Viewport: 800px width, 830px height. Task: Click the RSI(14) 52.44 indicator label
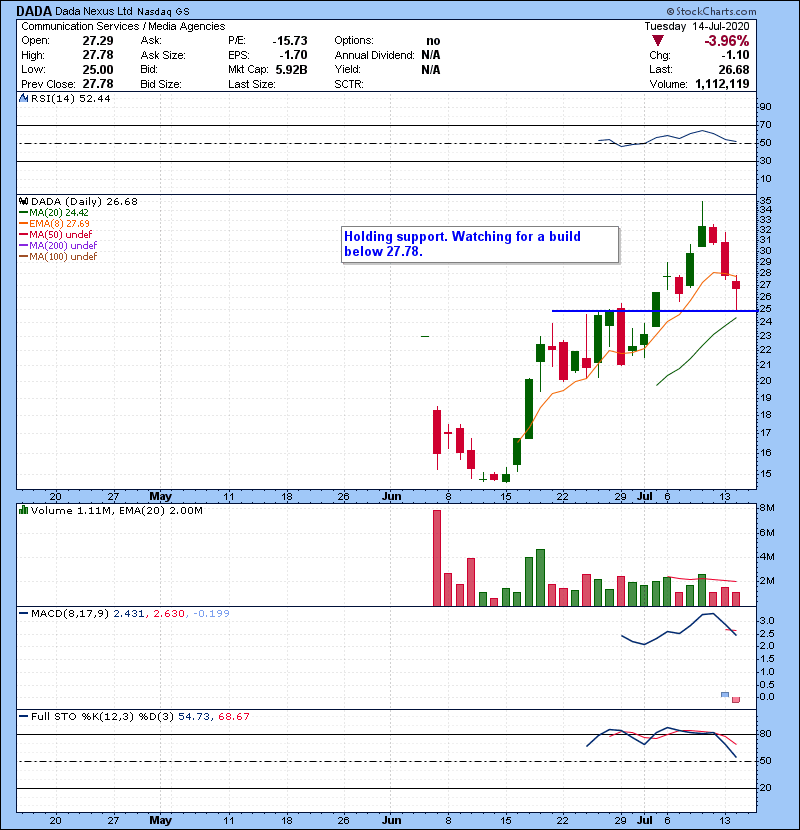[71, 98]
